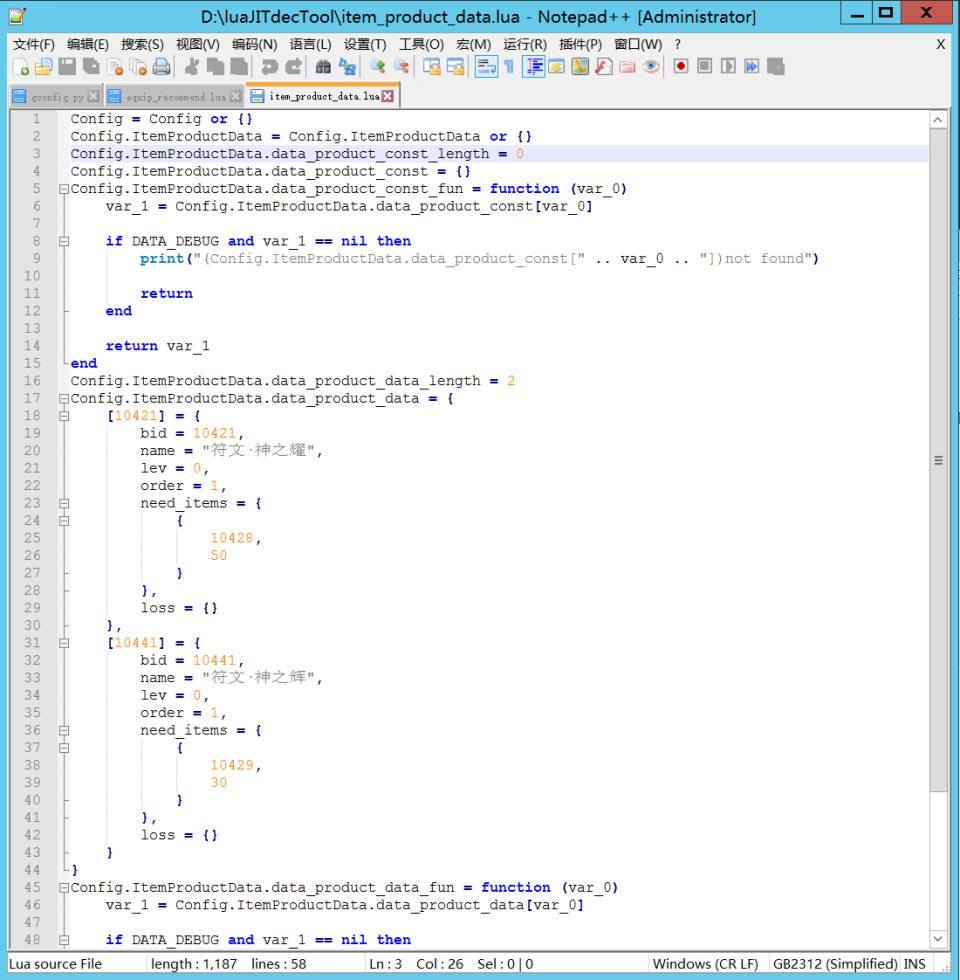Close the item_product_data.lua tab
This screenshot has width=960, height=980.
pyautogui.click(x=388, y=96)
